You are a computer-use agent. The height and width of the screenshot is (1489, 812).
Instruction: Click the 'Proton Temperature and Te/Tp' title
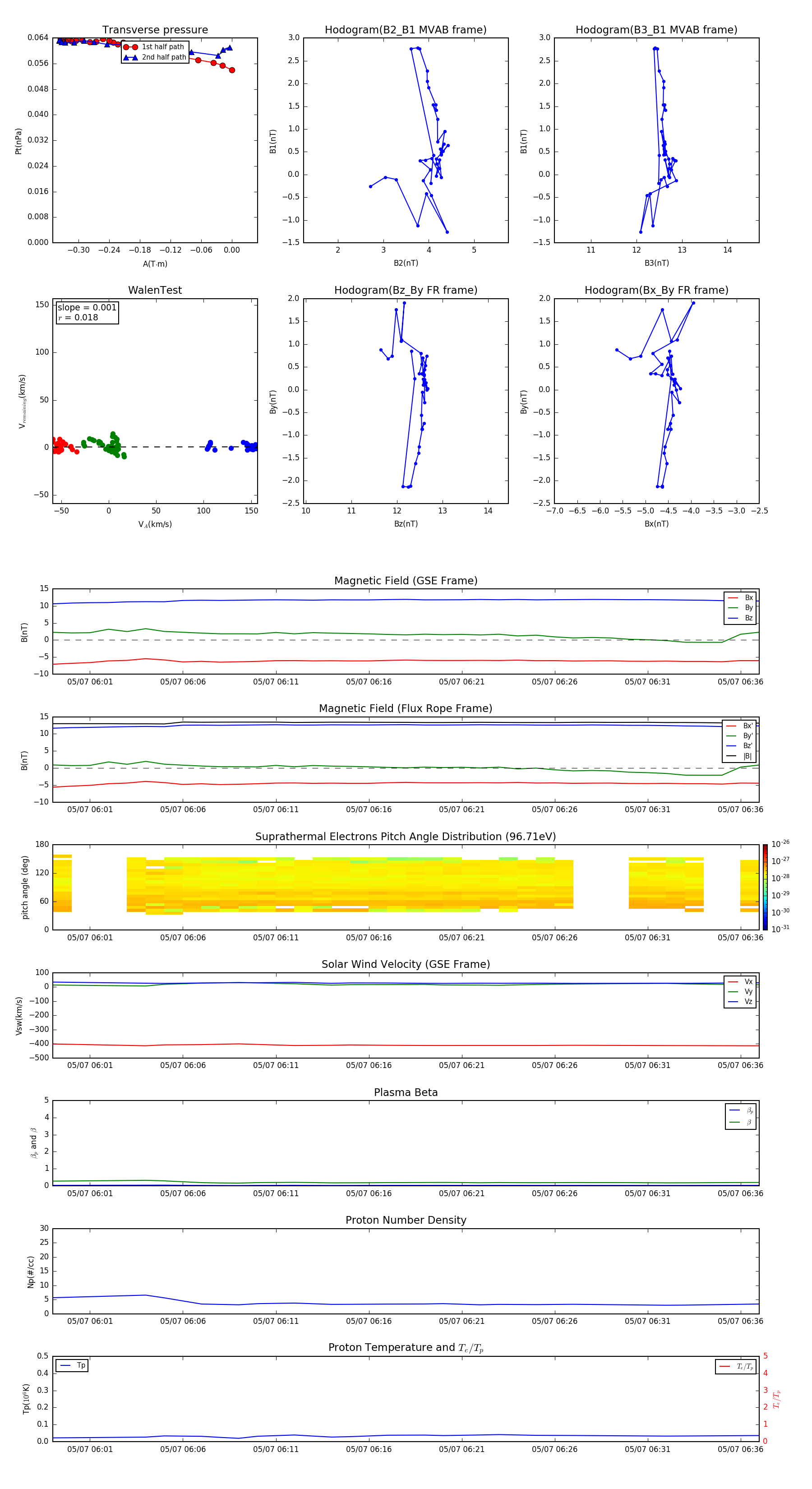pyautogui.click(x=406, y=1348)
